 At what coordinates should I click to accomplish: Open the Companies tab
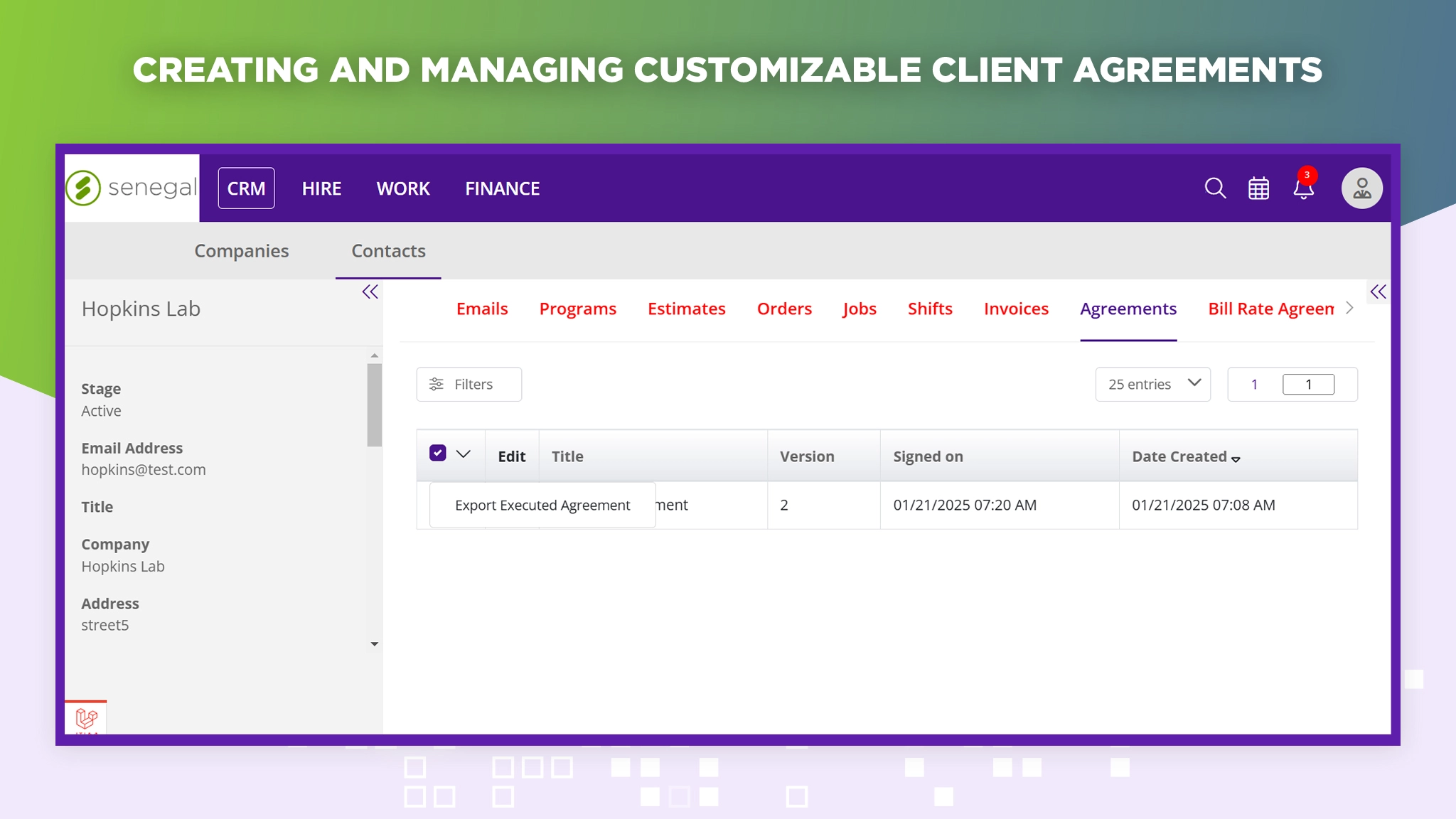tap(241, 251)
